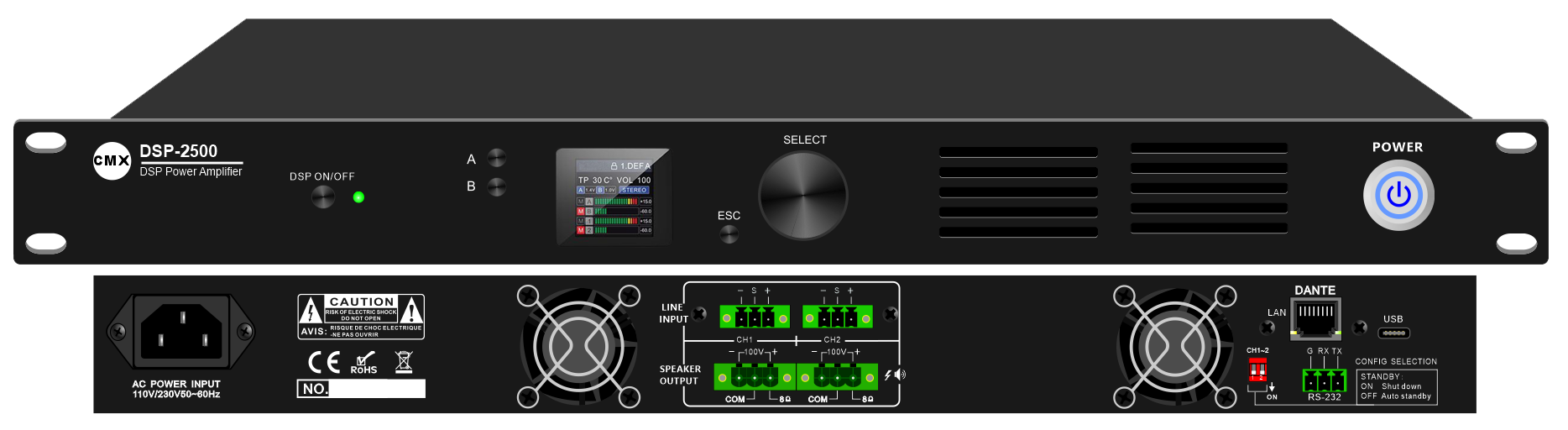Click the left rear cooling fan
Screen dimensions: 1568x430
[578, 346]
